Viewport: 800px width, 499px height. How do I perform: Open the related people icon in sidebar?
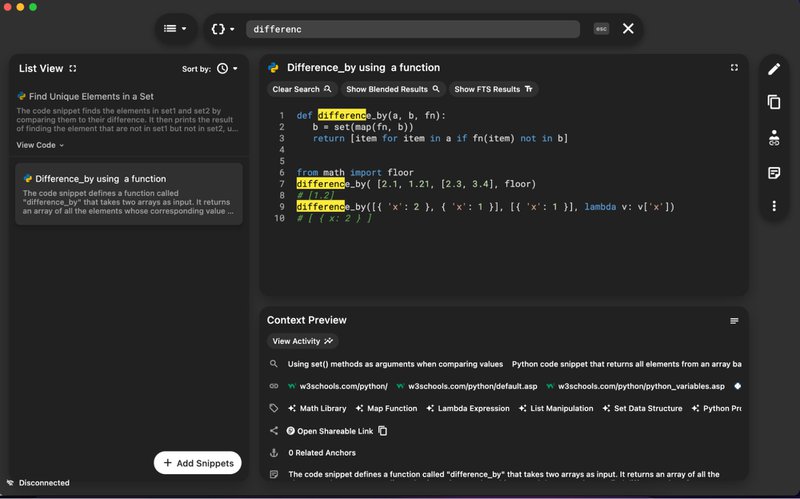tap(773, 138)
